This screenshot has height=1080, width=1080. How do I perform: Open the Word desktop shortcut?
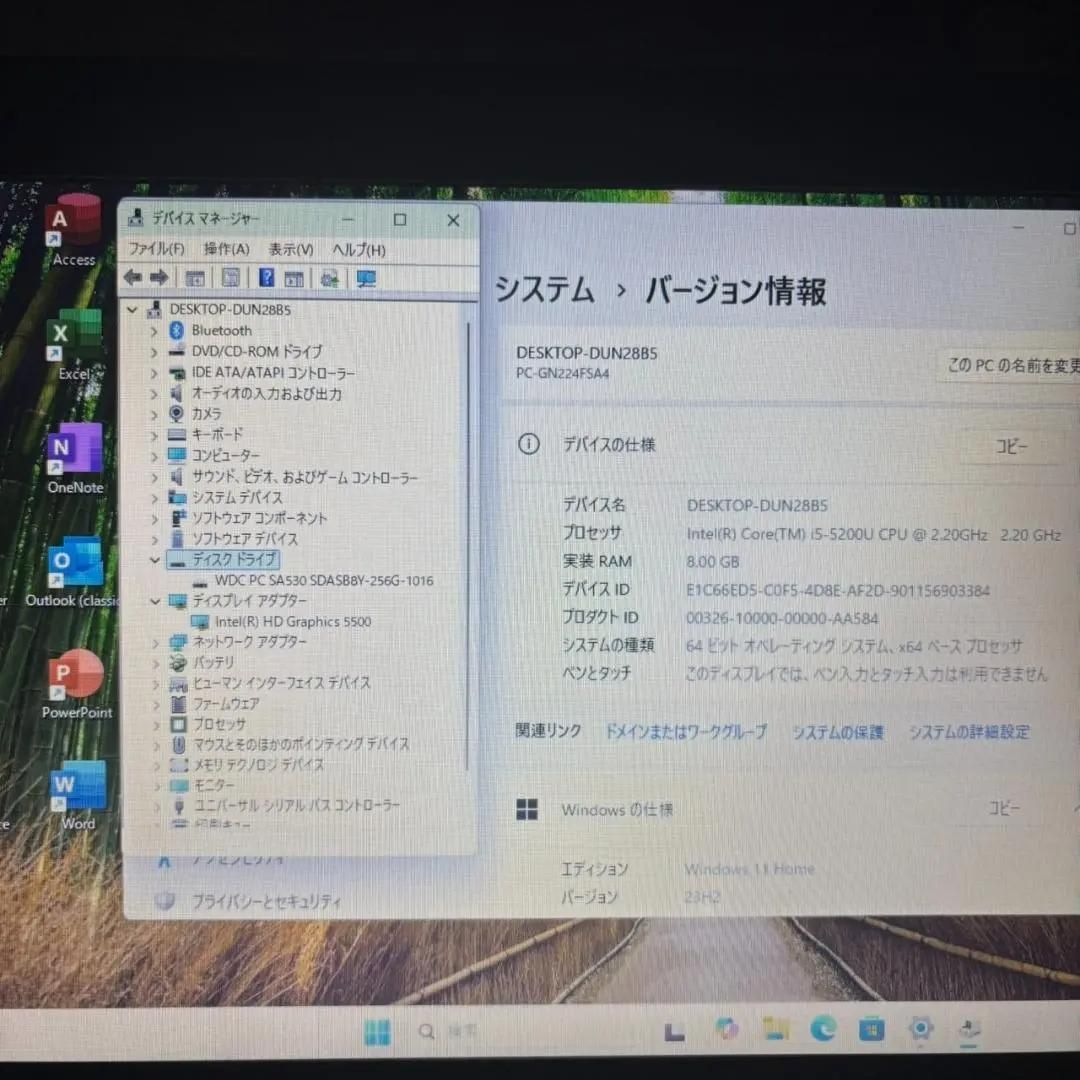(x=78, y=796)
